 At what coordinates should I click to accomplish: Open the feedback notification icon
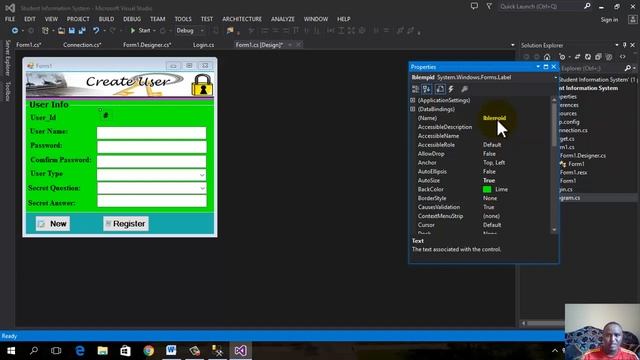pos(474,6)
